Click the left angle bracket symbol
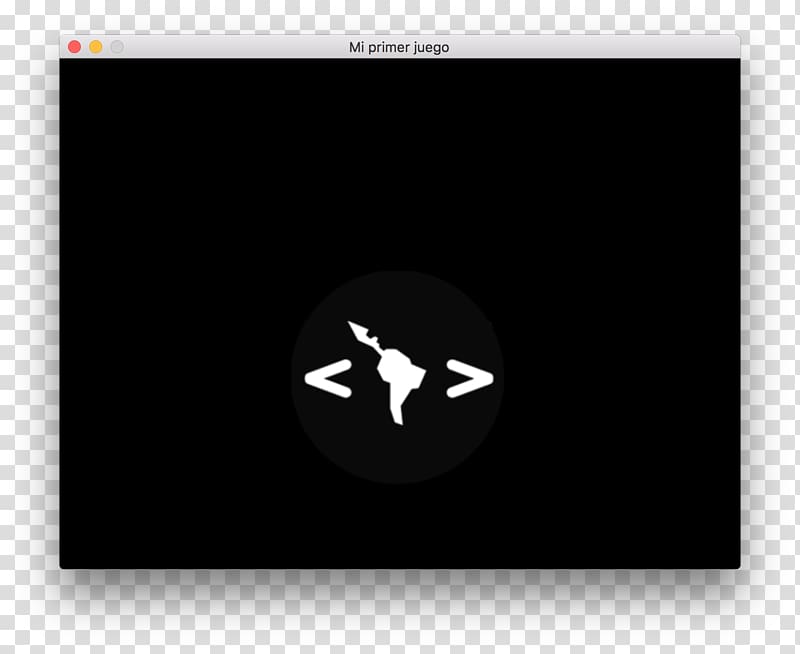 pyautogui.click(x=328, y=378)
